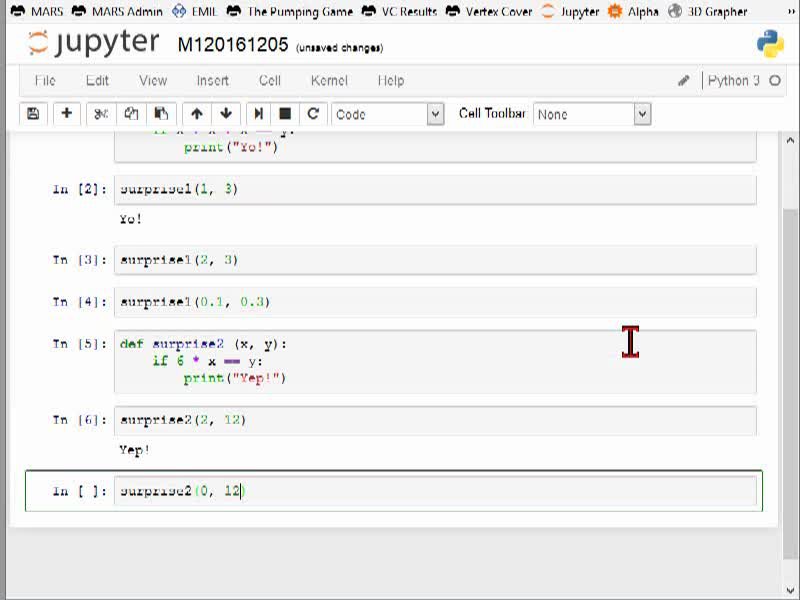
Task: Paste cell below icon
Action: point(161,114)
